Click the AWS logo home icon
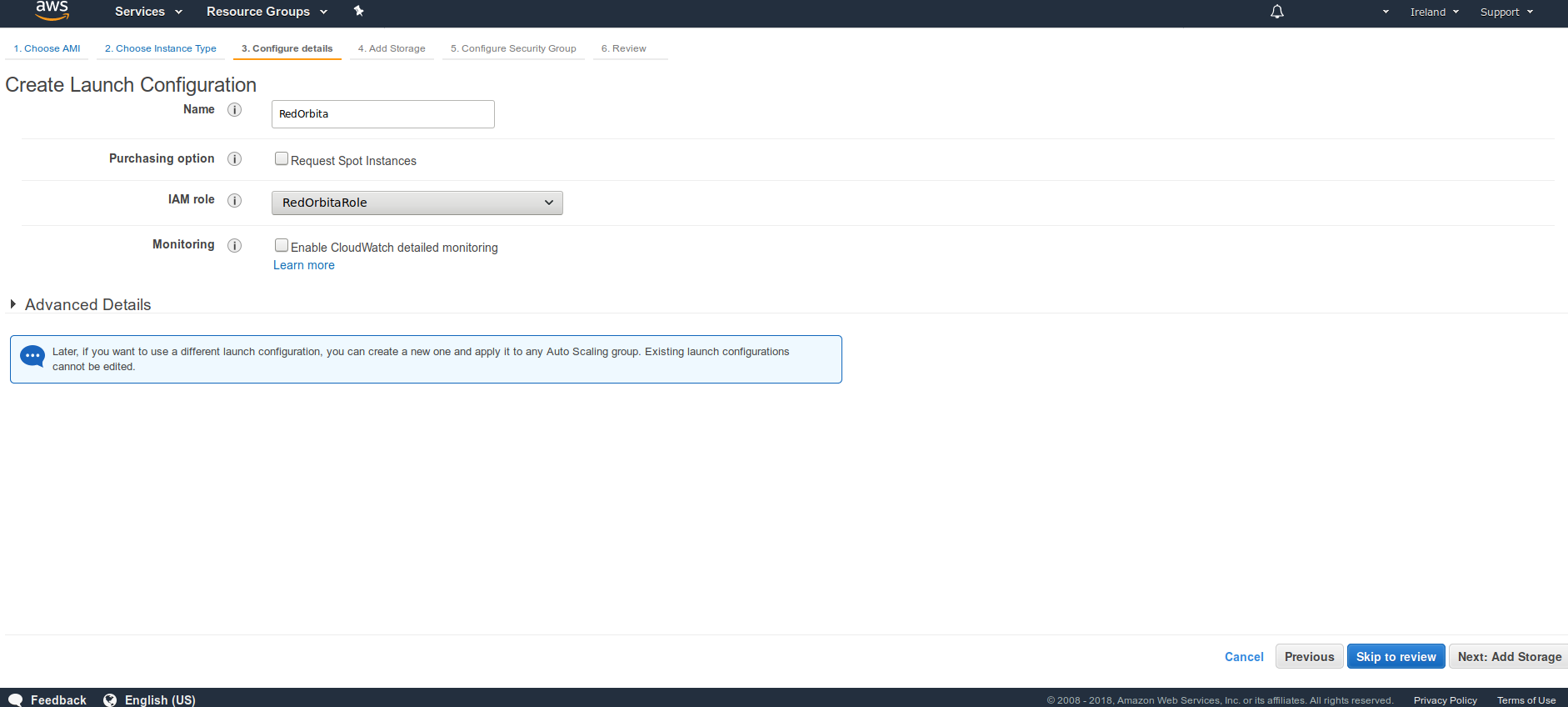Screen dimensions: 1568x707 click(x=52, y=11)
